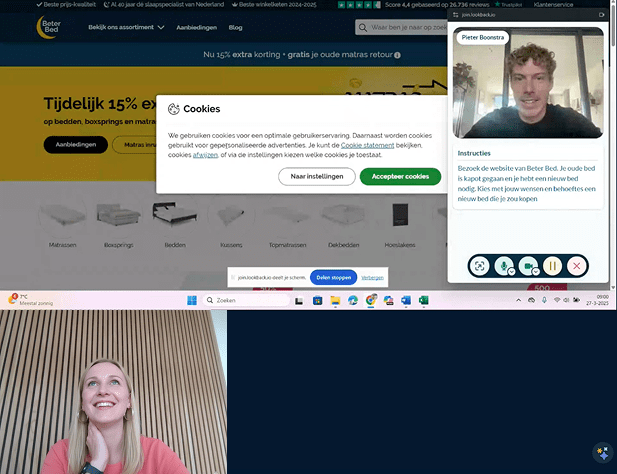The image size is (617, 474).
Task: Click the volume speaker tray icon
Action: tap(566, 300)
